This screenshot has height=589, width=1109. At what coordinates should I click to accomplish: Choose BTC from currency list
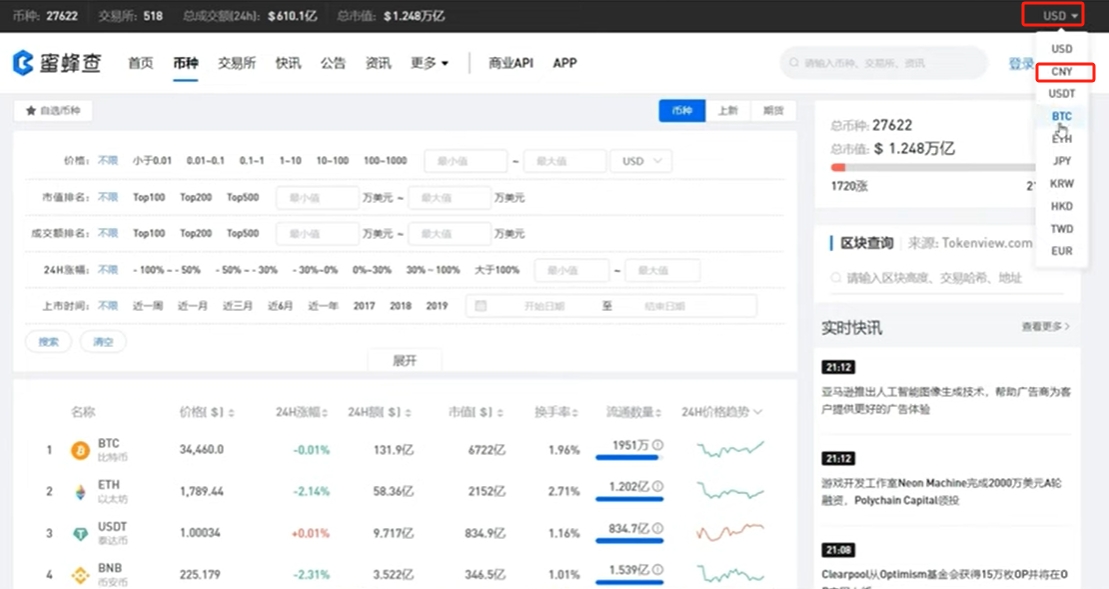pyautogui.click(x=1062, y=116)
